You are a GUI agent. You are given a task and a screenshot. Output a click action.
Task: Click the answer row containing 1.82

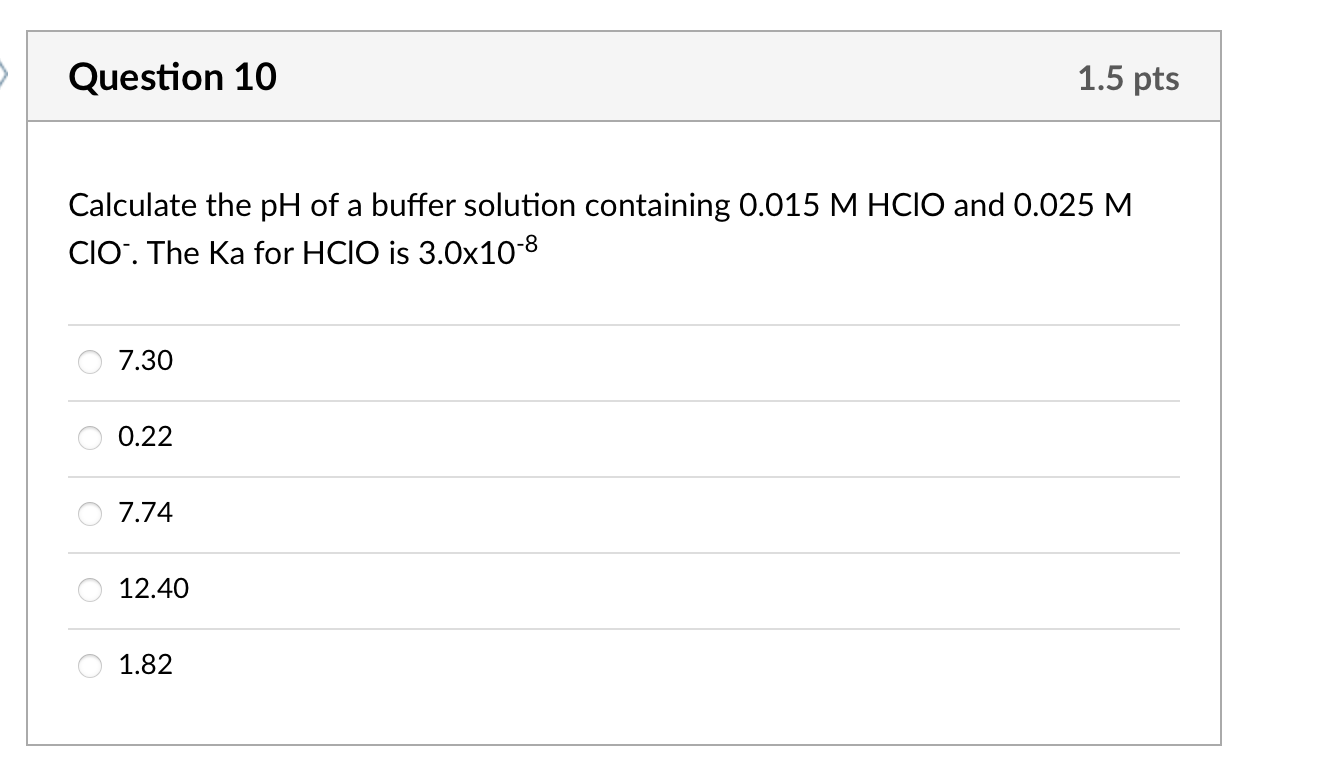(600, 664)
